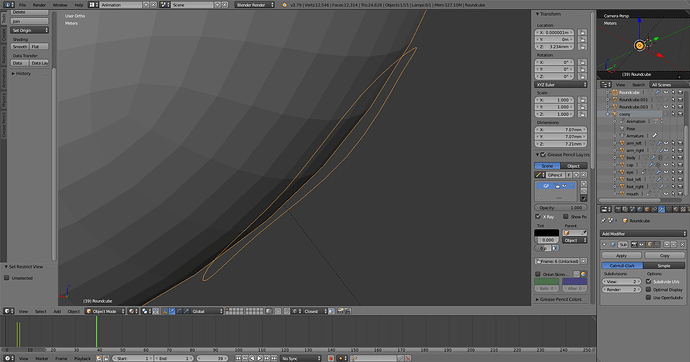Open the Object Mode dropdown

pyautogui.click(x=105, y=311)
